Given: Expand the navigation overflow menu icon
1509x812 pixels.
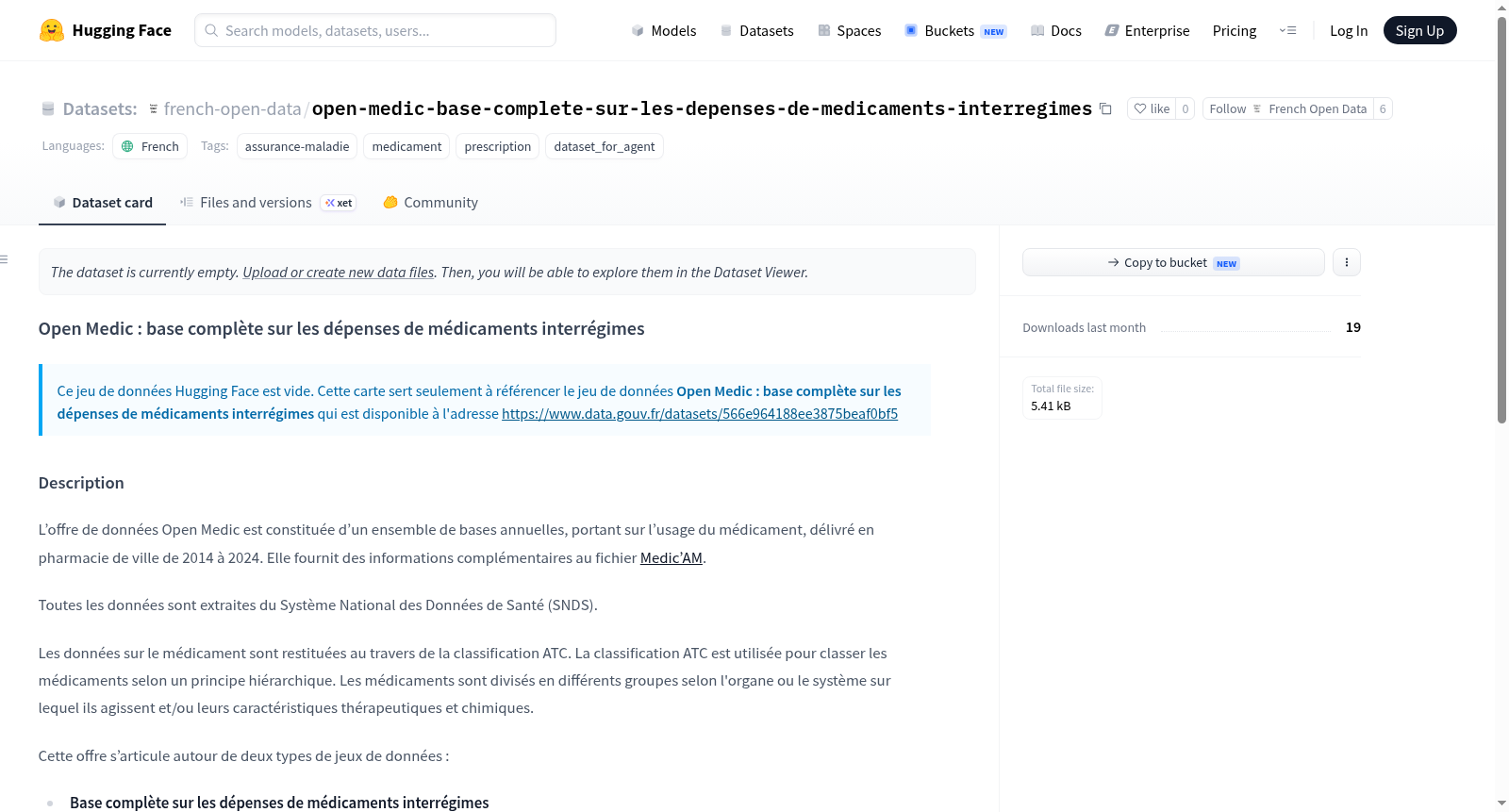Looking at the screenshot, I should click(x=1287, y=30).
